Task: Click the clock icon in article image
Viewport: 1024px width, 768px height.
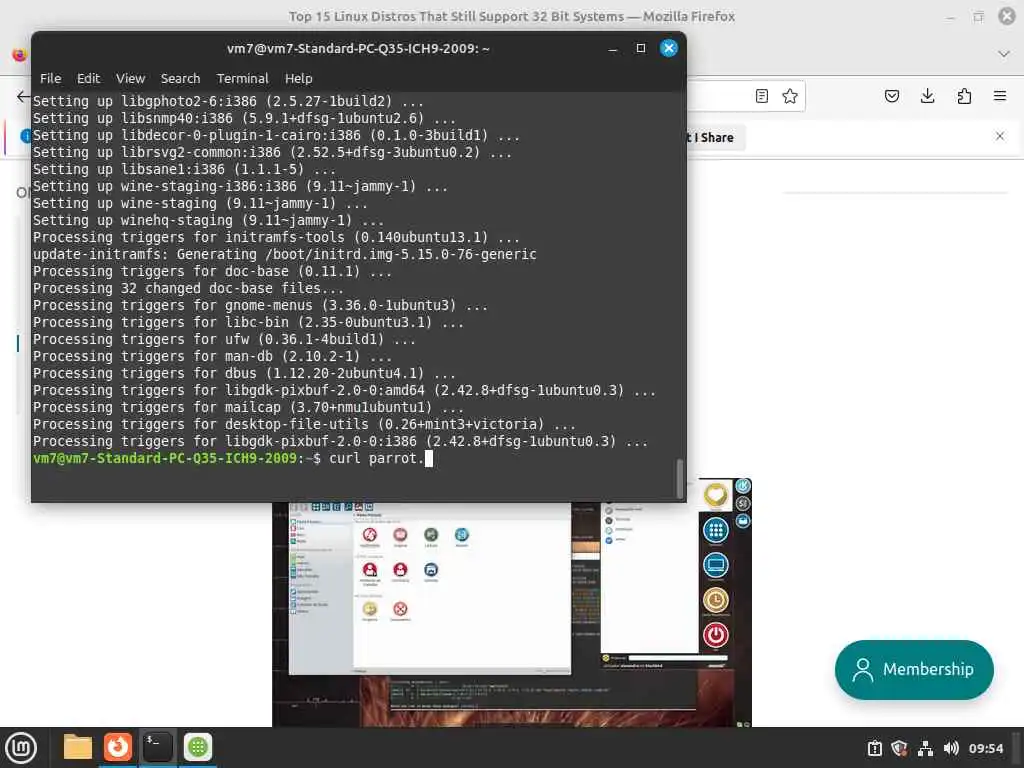Action: (x=716, y=600)
